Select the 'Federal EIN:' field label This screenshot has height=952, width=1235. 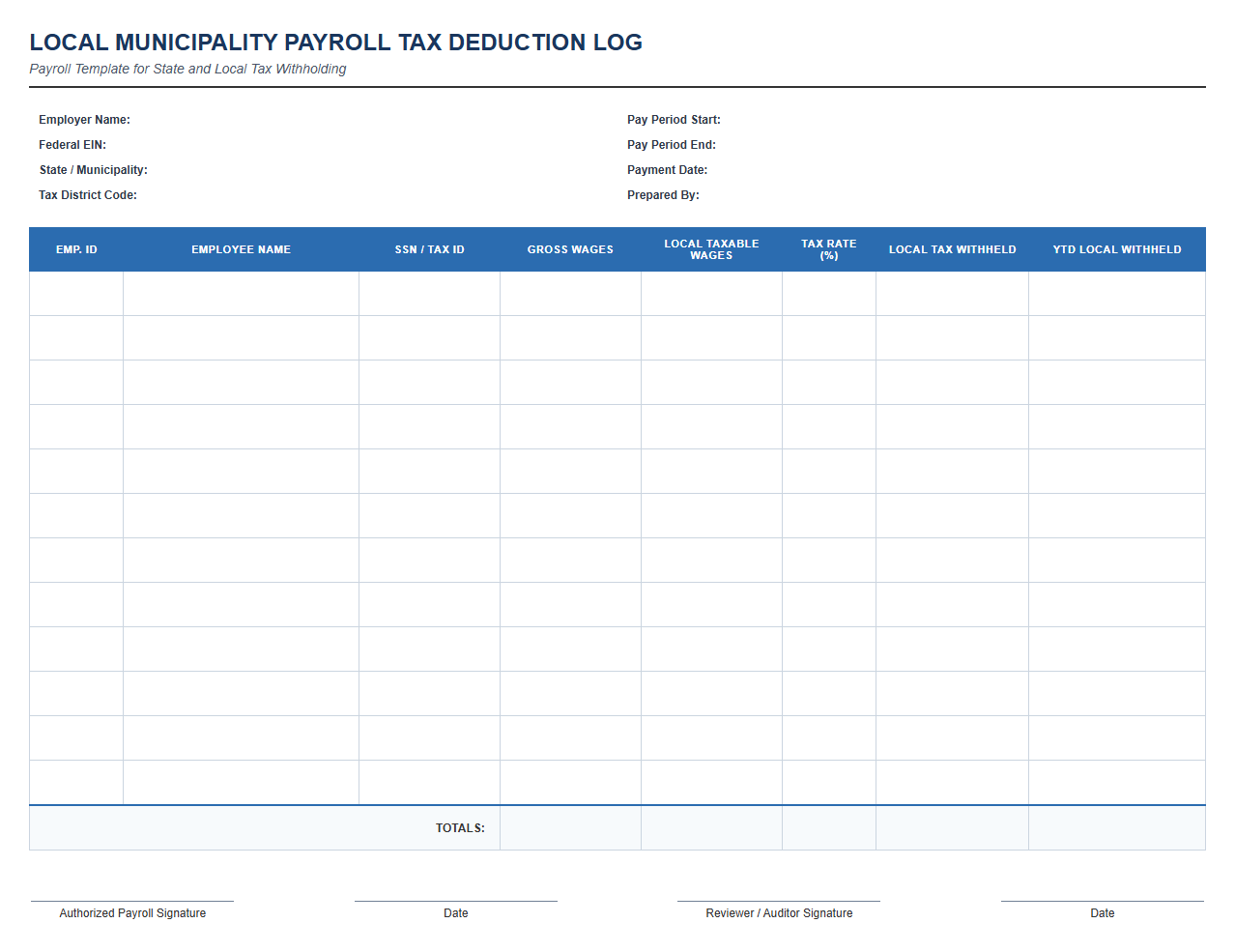[72, 145]
